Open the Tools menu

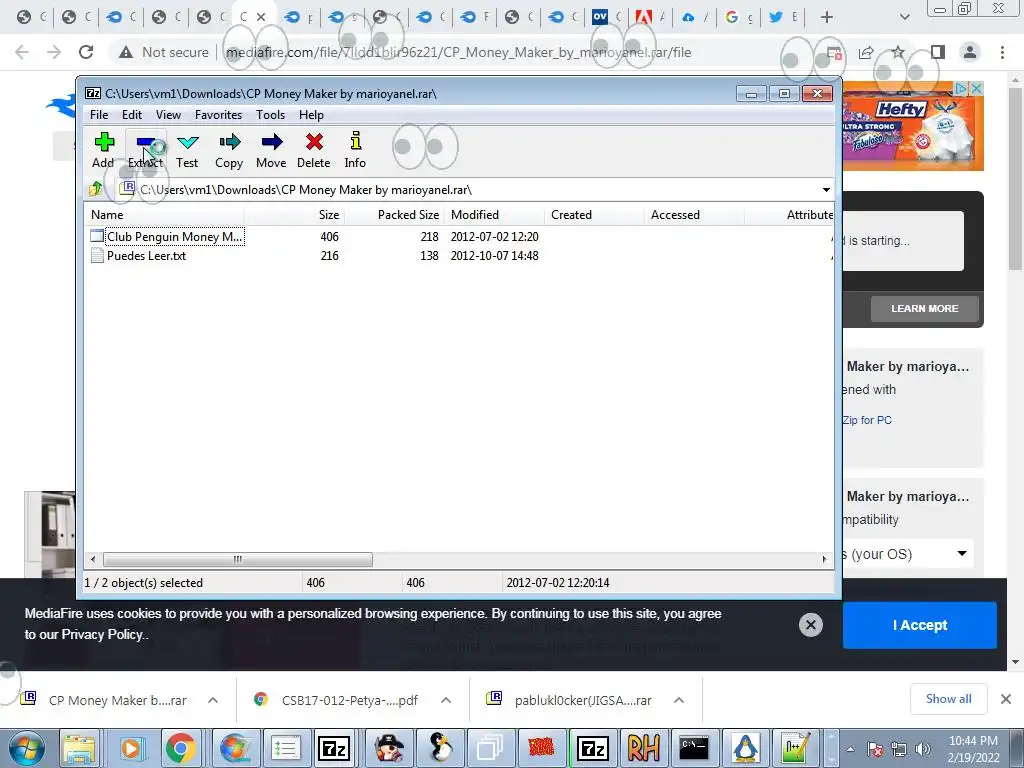(x=270, y=115)
